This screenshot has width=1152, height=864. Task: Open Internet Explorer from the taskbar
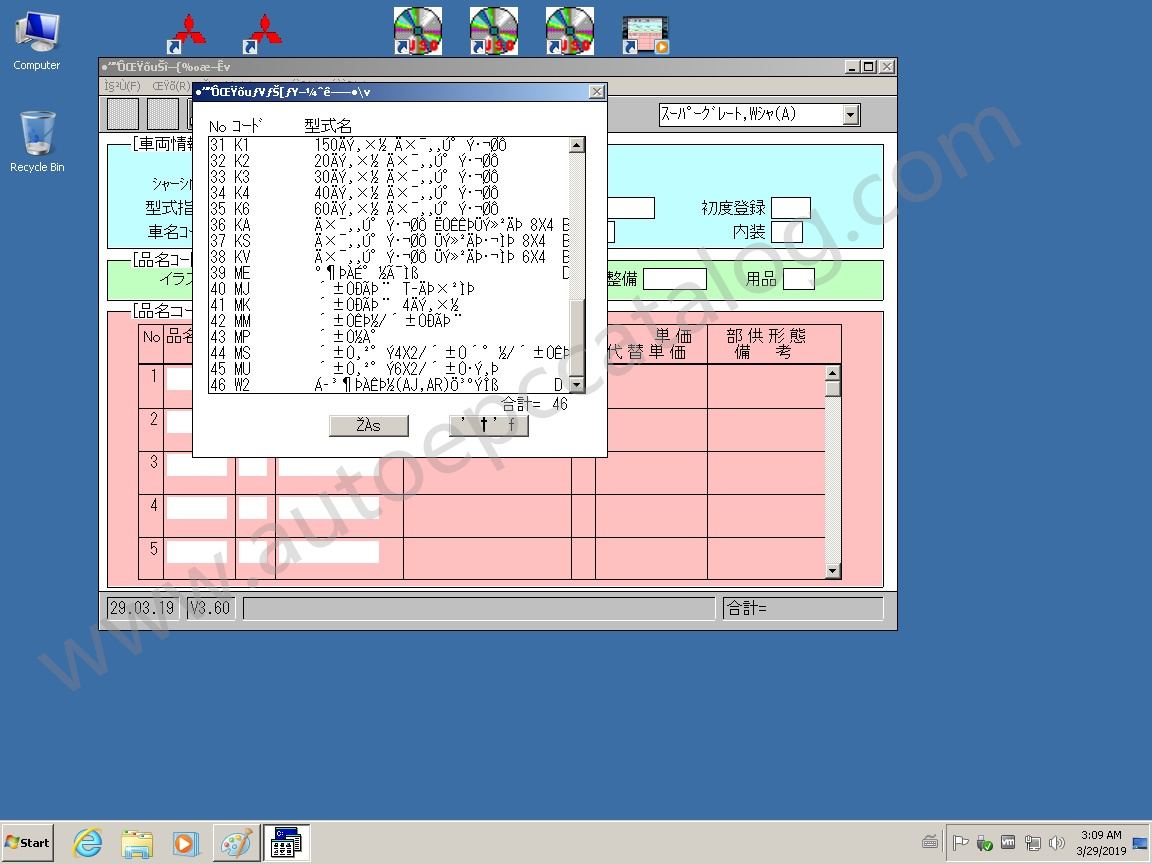point(88,843)
